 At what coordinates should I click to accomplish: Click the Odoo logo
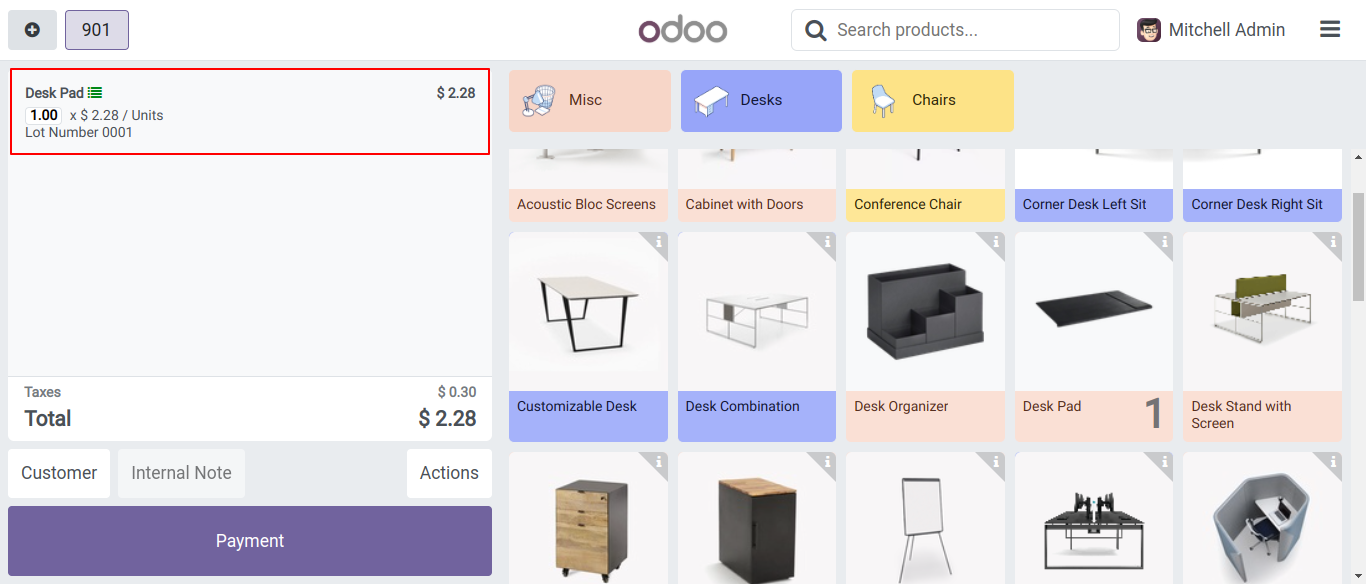[683, 30]
